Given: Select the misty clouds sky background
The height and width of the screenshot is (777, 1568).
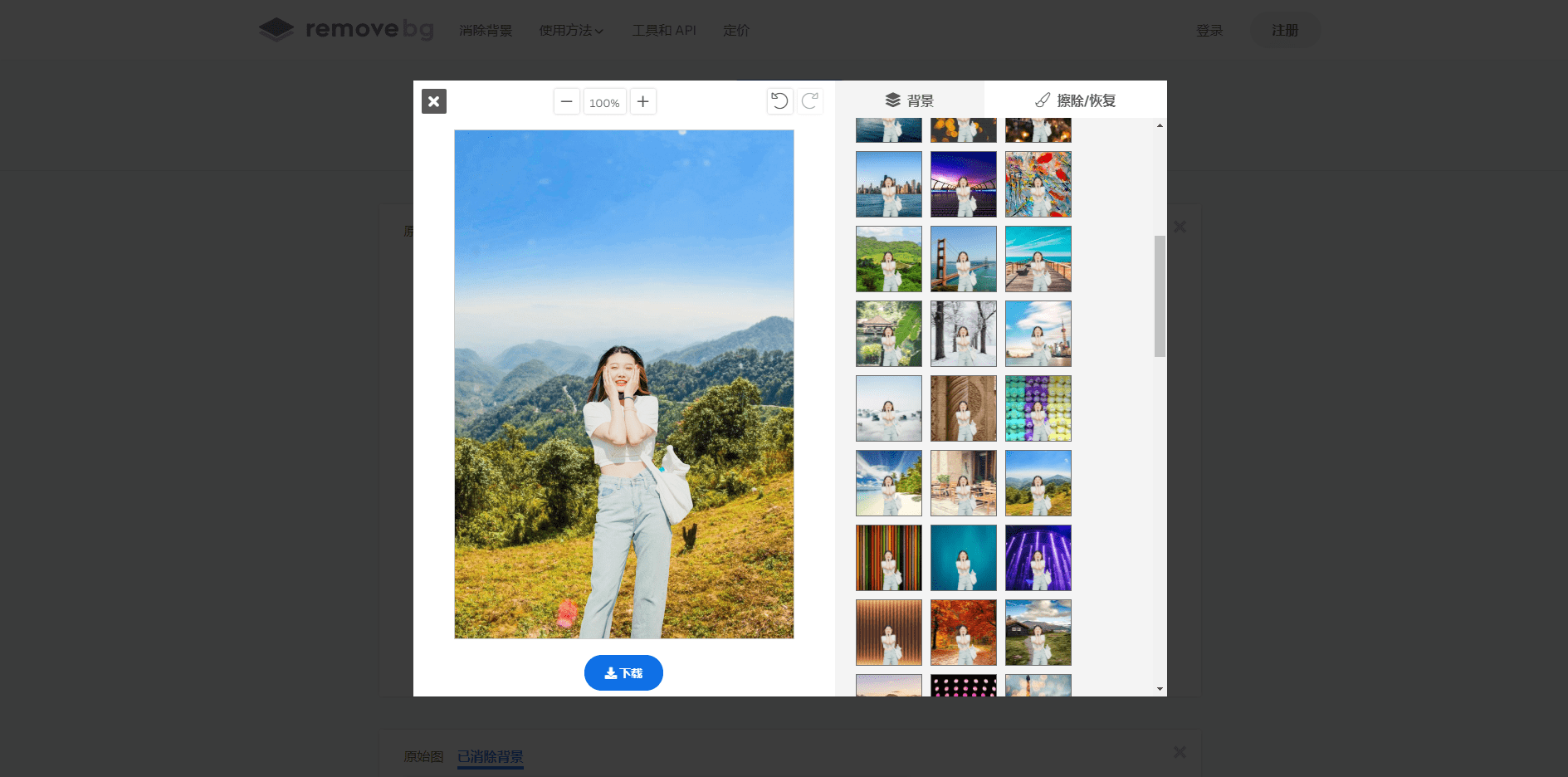Looking at the screenshot, I should click(x=889, y=408).
